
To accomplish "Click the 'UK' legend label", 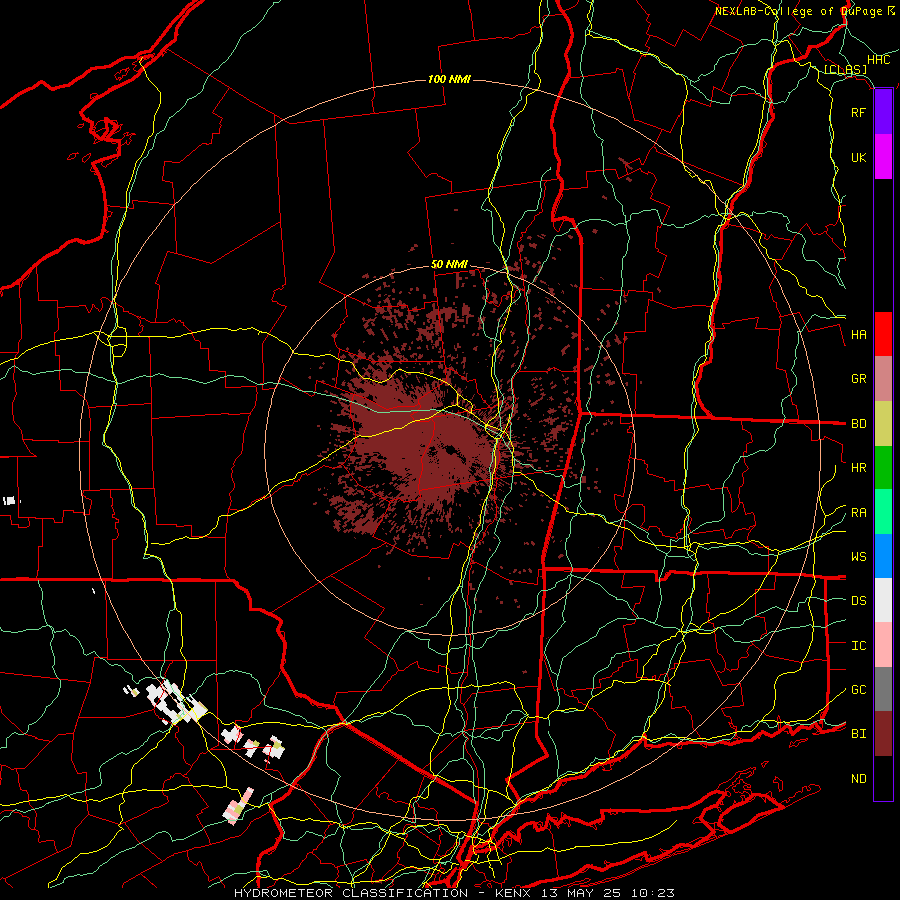I will [858, 157].
